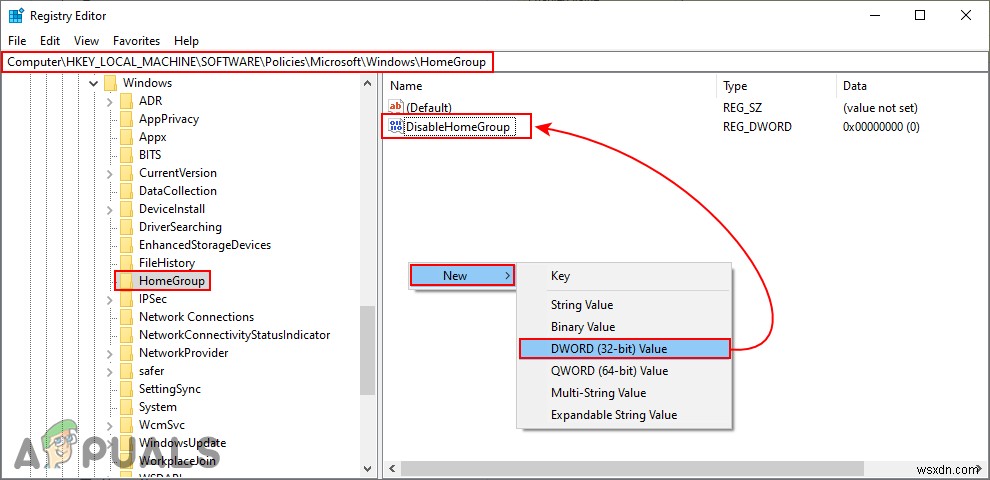990x480 pixels.
Task: Click the tree pane vertical scrollbar thumb
Action: tap(367, 350)
